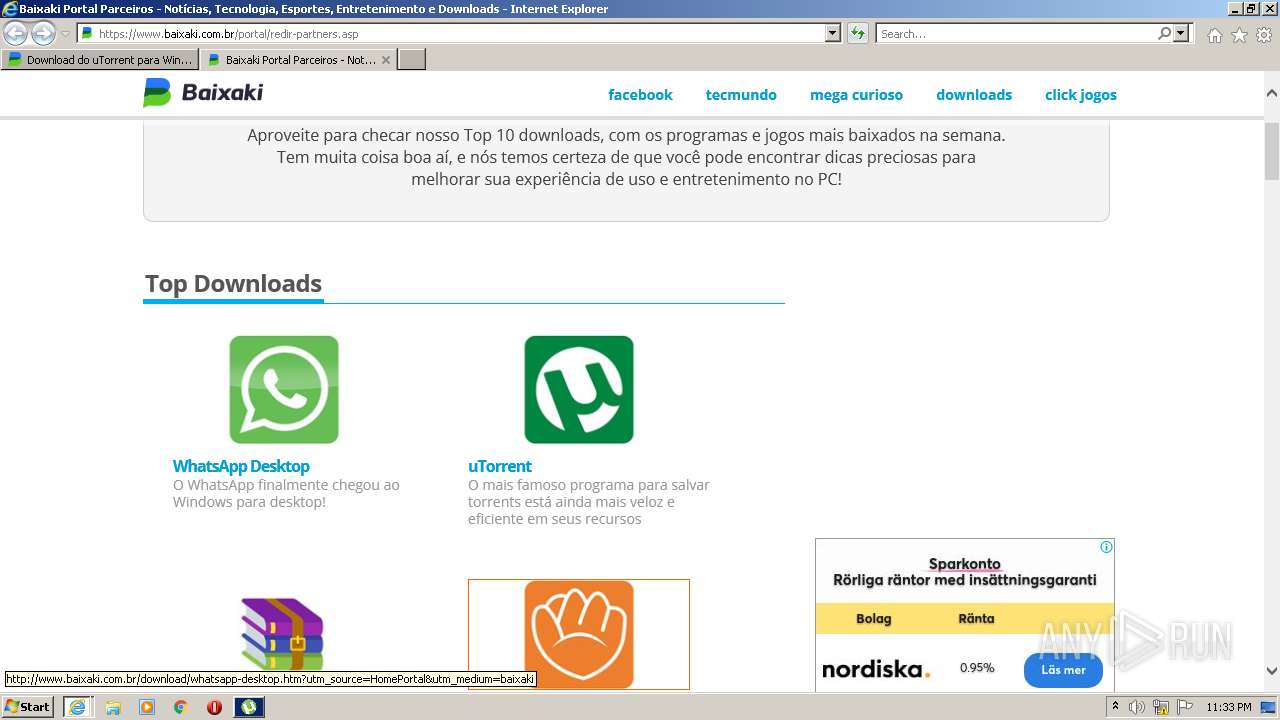This screenshot has width=1280, height=720.
Task: Open the uTorrent app icon
Action: click(579, 389)
